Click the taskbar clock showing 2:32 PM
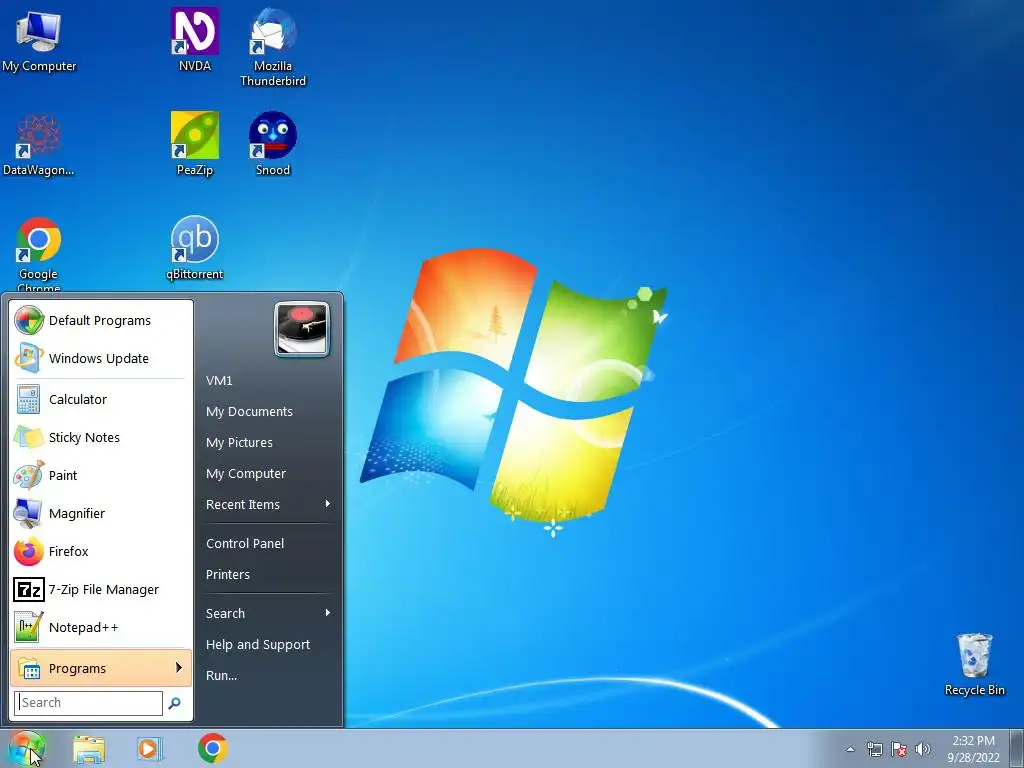 point(973,749)
